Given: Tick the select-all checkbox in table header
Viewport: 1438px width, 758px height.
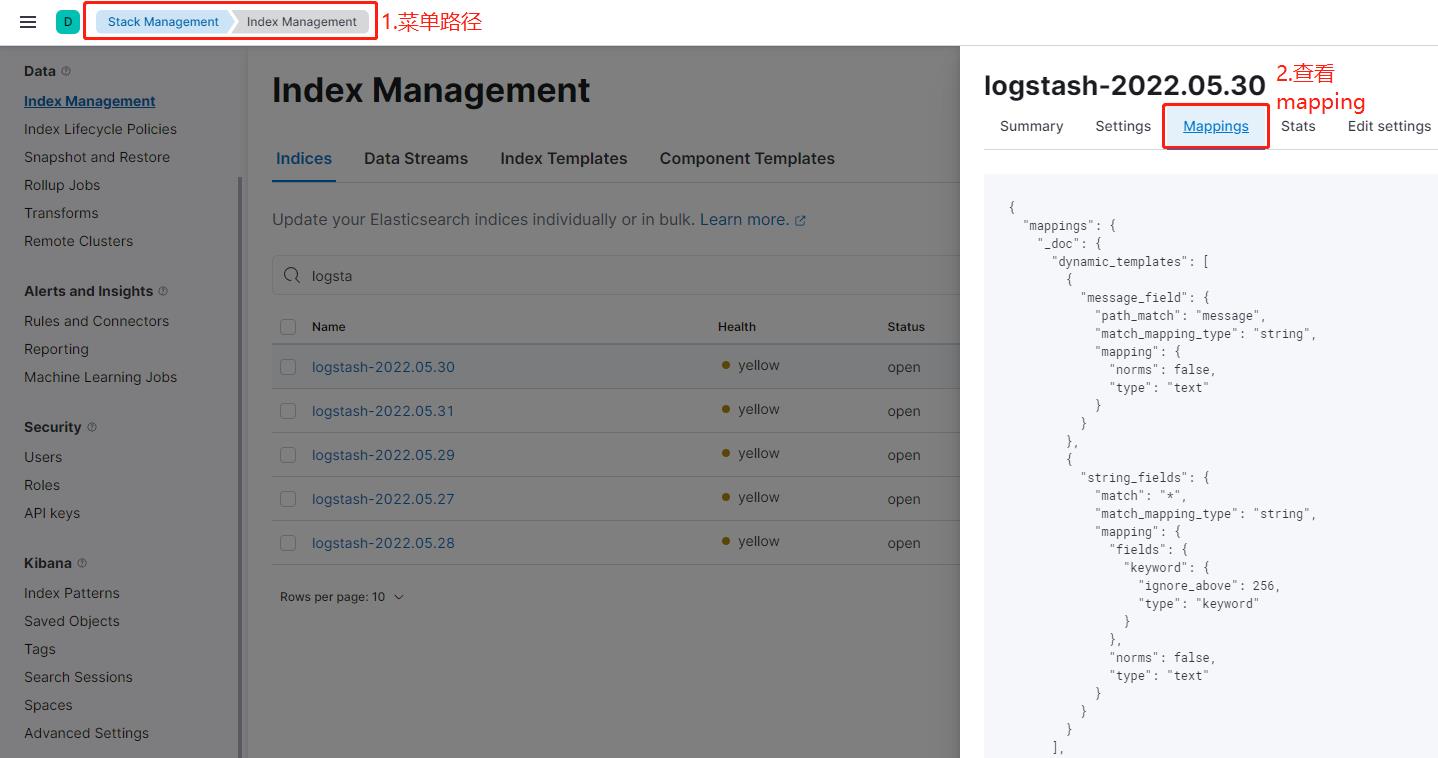Looking at the screenshot, I should [288, 327].
